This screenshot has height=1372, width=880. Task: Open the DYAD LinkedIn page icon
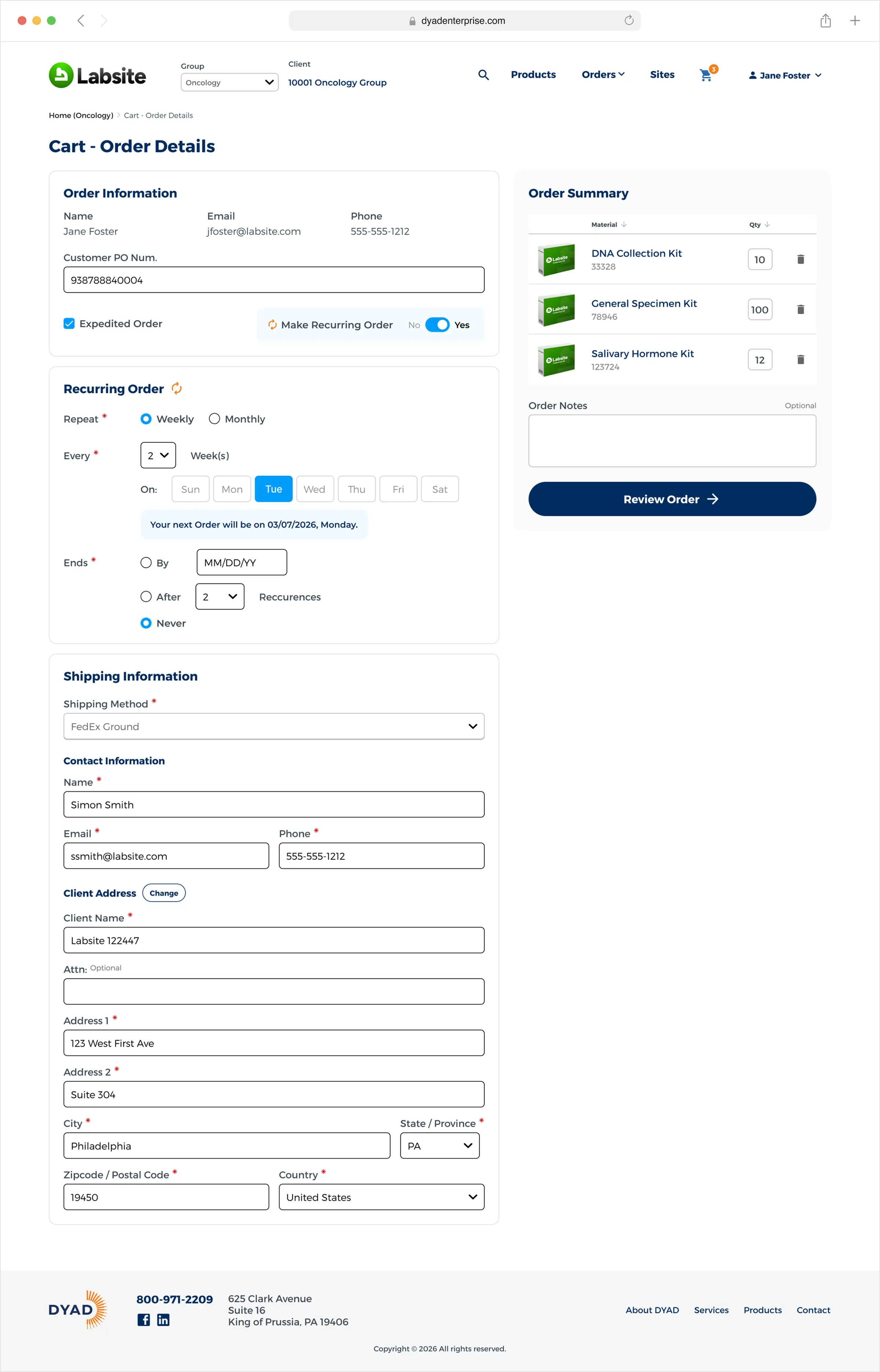163,1320
